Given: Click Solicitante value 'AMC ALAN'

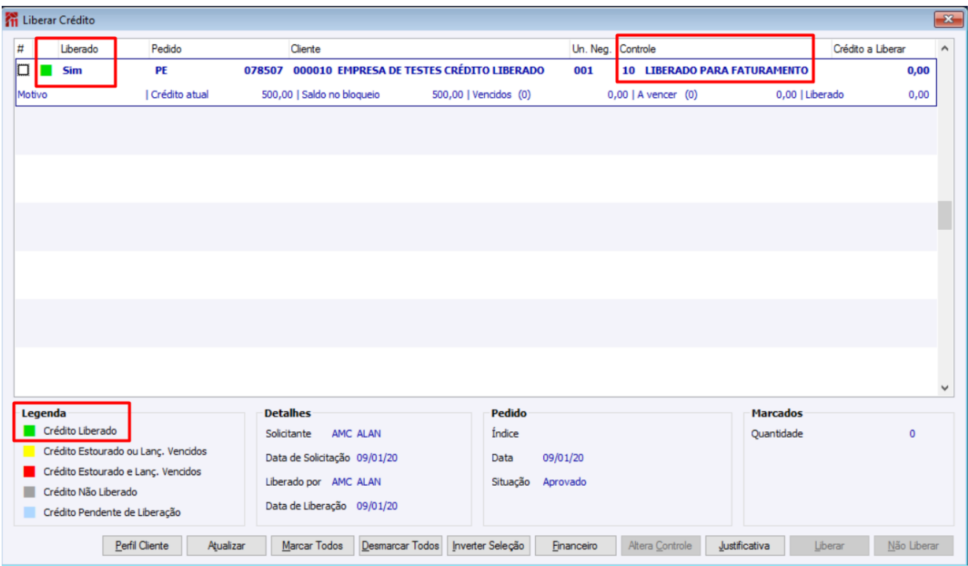Looking at the screenshot, I should (x=356, y=434).
